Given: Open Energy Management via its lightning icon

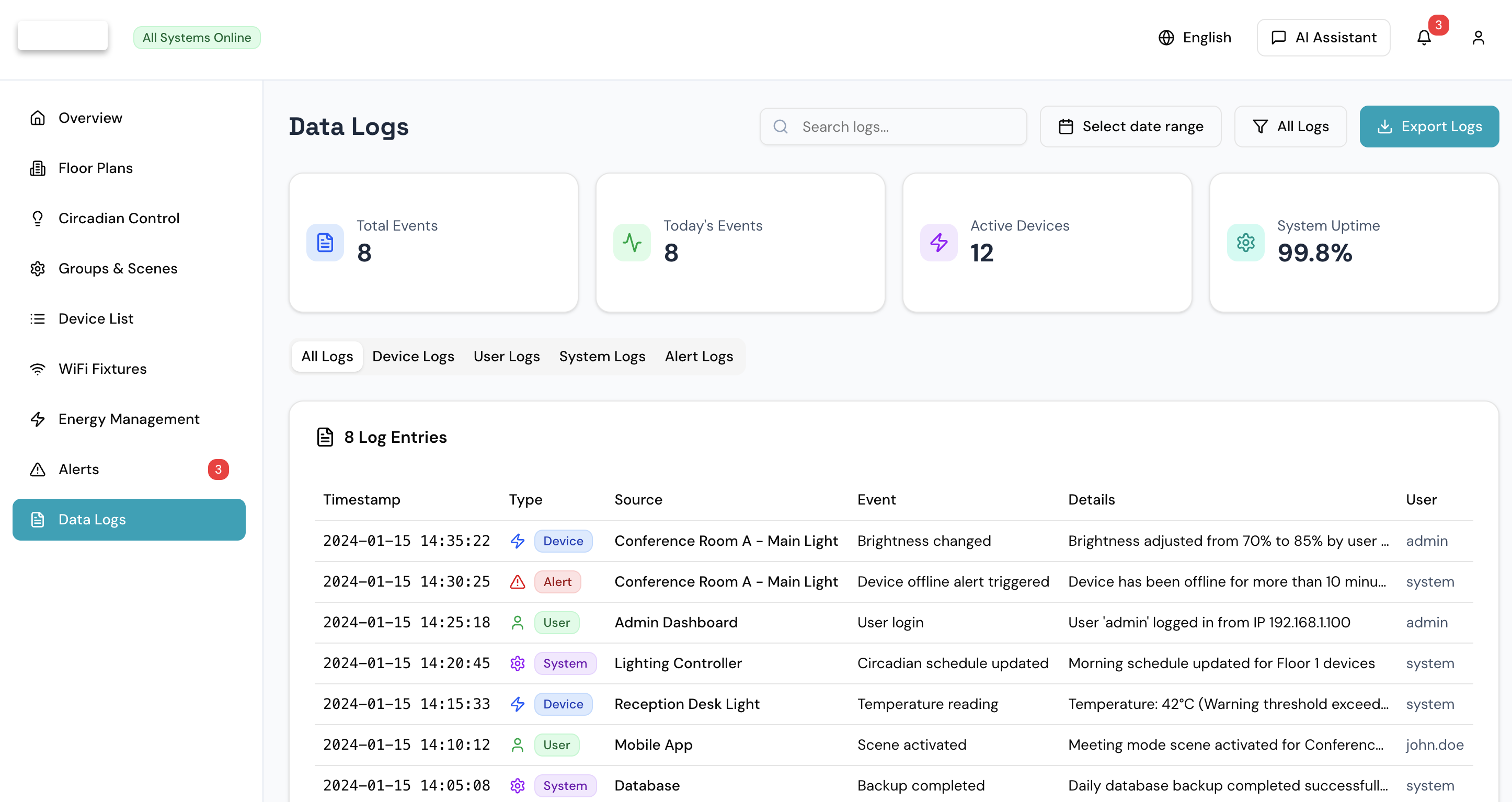Looking at the screenshot, I should coord(38,419).
